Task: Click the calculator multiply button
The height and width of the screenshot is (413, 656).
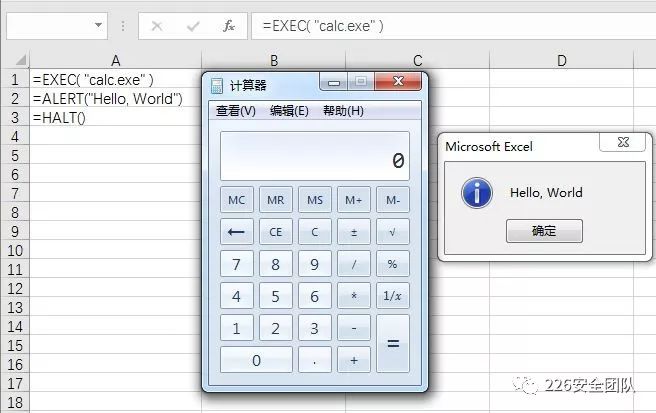Action: (x=354, y=296)
